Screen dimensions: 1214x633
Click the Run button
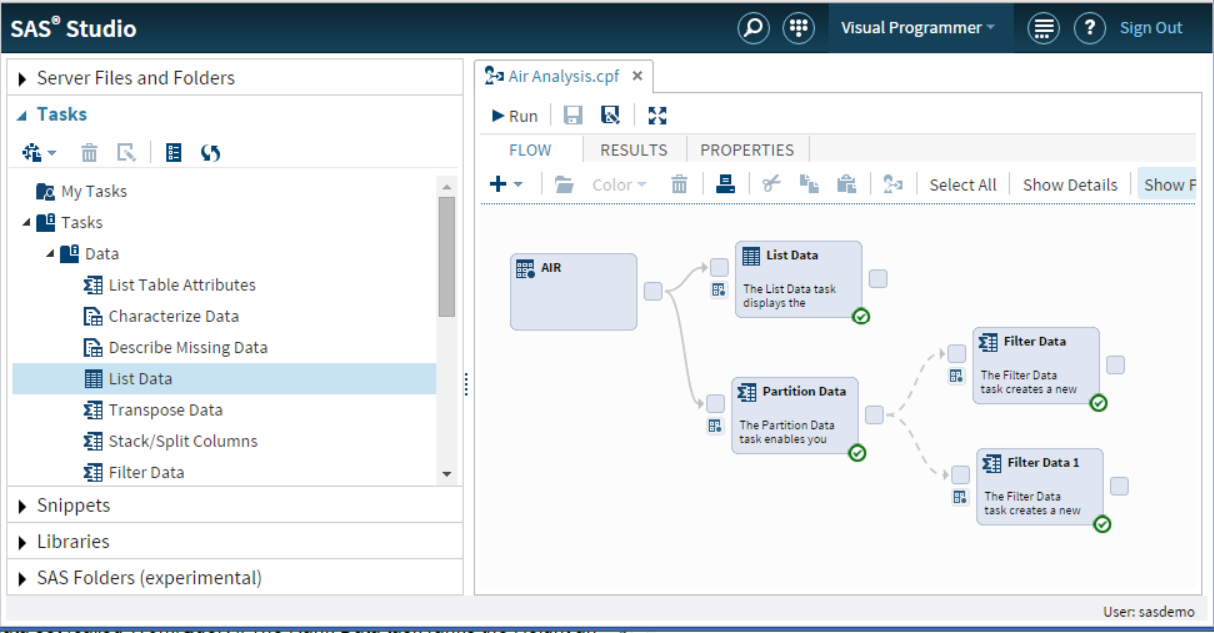pyautogui.click(x=515, y=116)
